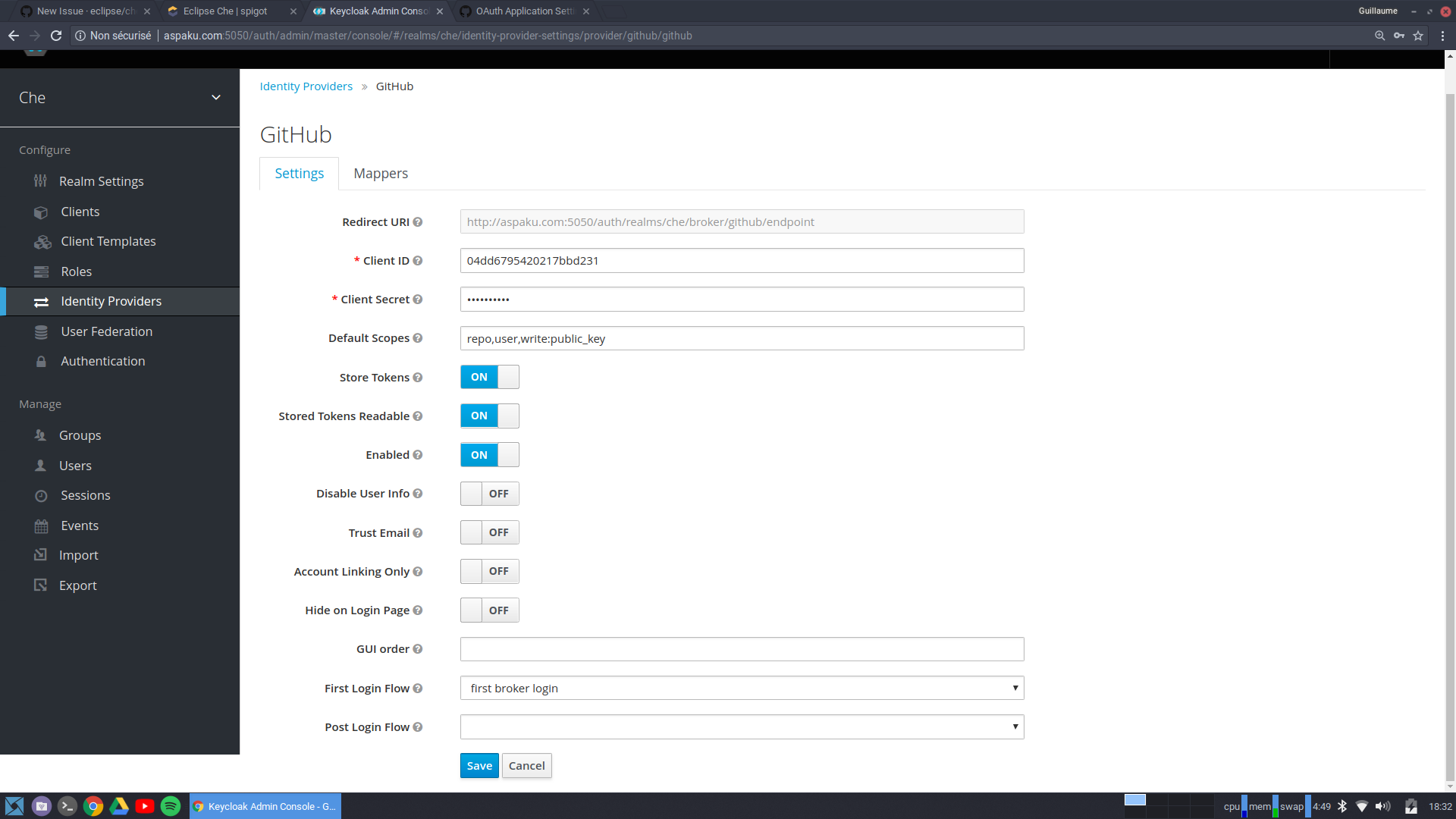Click the Authentication lock icon
Screen dimensions: 1456x819
coord(41,362)
